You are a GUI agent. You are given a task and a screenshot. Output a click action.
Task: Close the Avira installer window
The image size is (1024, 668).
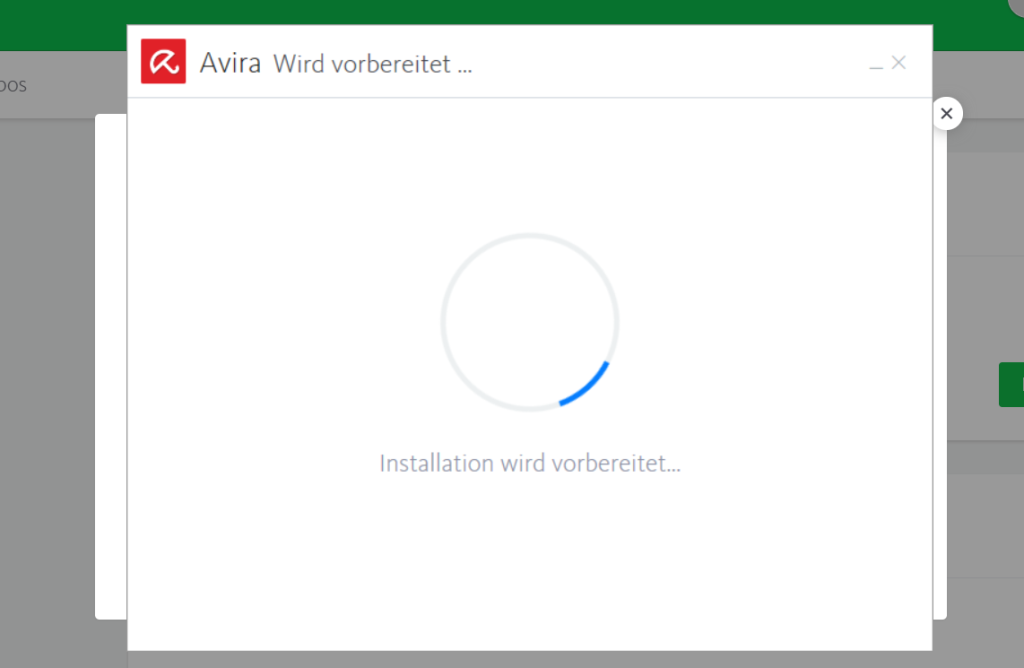point(899,63)
